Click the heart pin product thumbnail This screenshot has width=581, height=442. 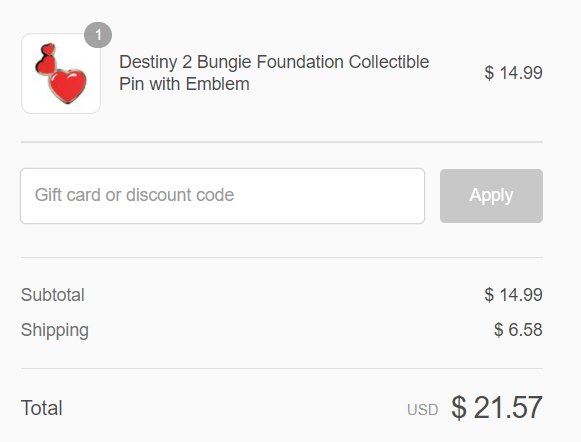(61, 73)
